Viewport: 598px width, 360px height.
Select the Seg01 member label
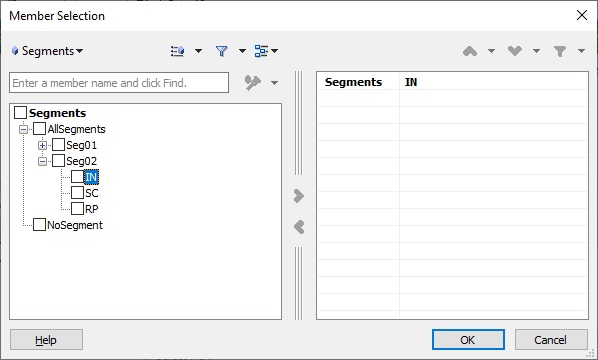pyautogui.click(x=82, y=145)
